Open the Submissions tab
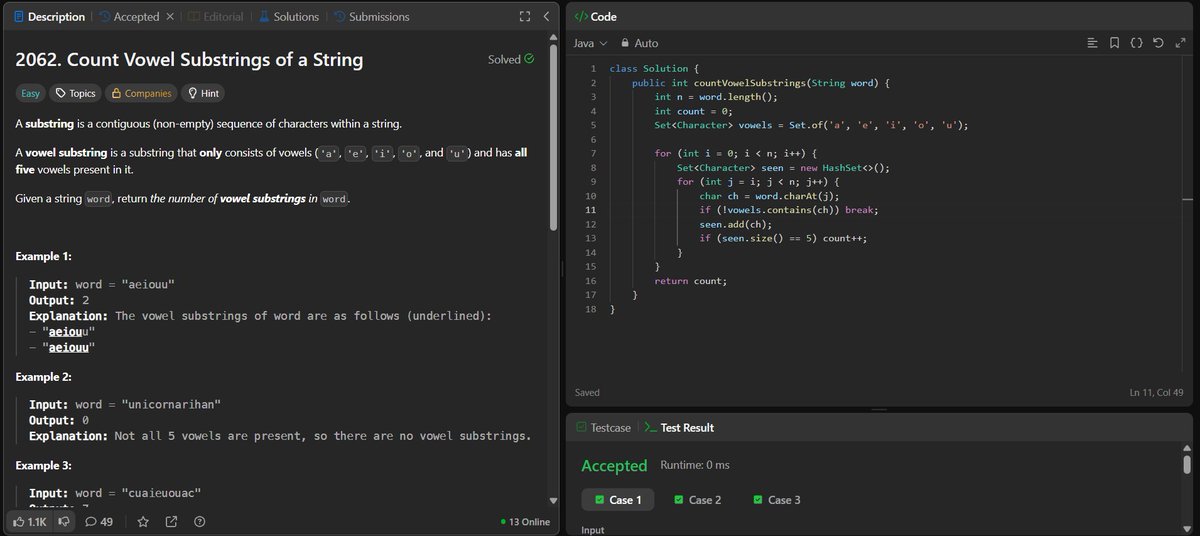Screen dimensions: 1200x536 tap(371, 17)
